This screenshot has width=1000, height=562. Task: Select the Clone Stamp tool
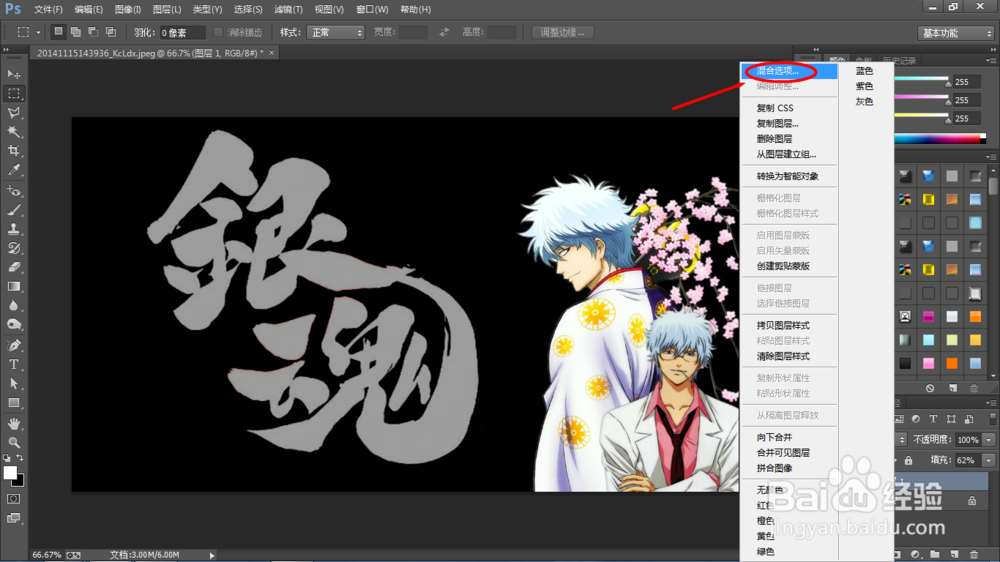pyautogui.click(x=13, y=229)
